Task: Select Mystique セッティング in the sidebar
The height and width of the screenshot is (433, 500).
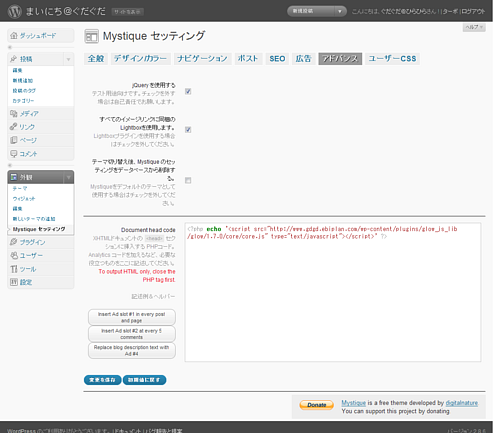Action: tap(39, 229)
